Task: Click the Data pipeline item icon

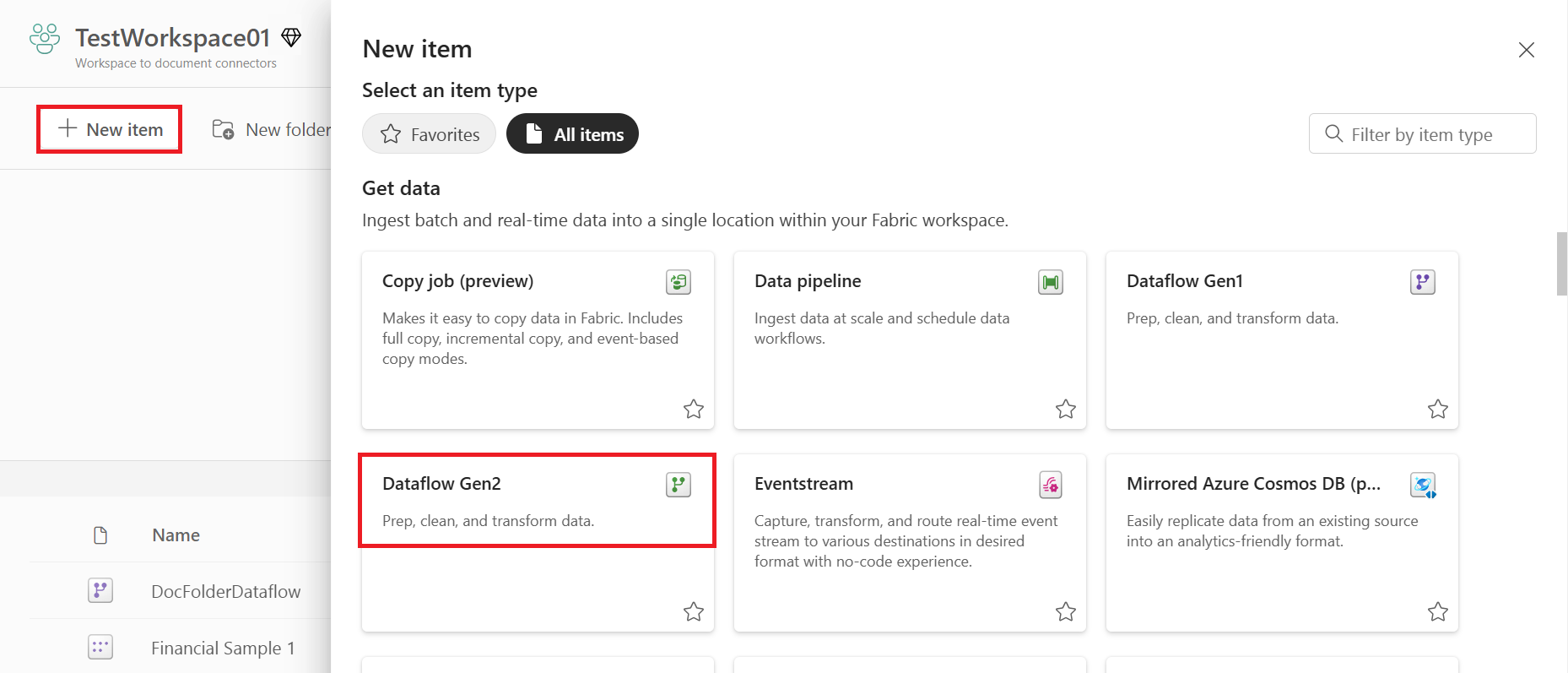Action: [x=1051, y=282]
